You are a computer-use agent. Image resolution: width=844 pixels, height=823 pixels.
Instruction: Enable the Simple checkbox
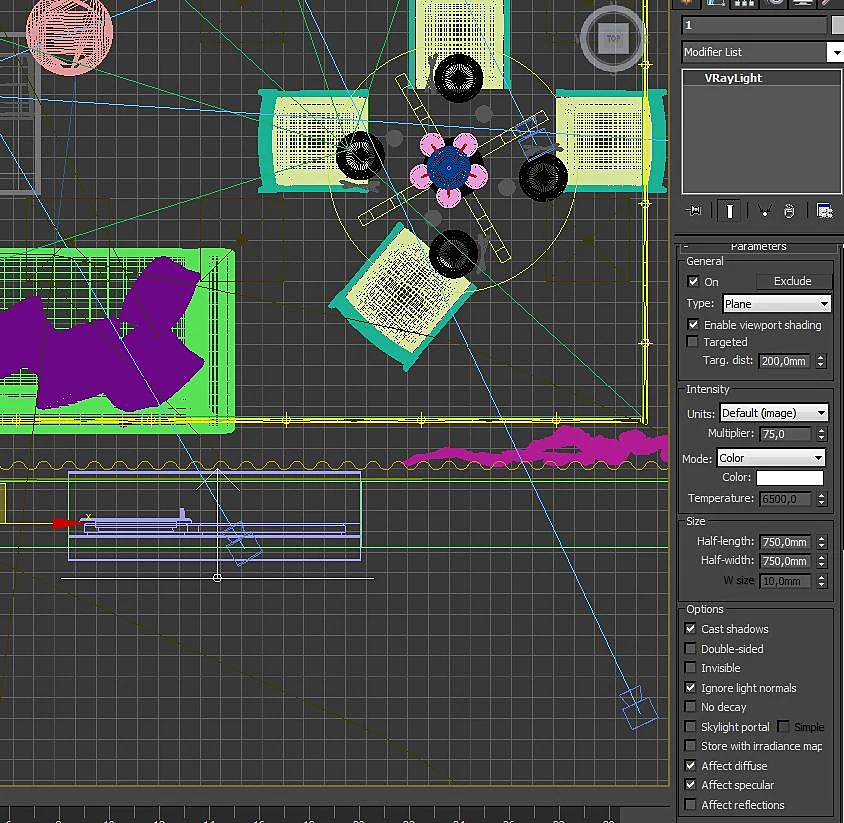pos(784,727)
